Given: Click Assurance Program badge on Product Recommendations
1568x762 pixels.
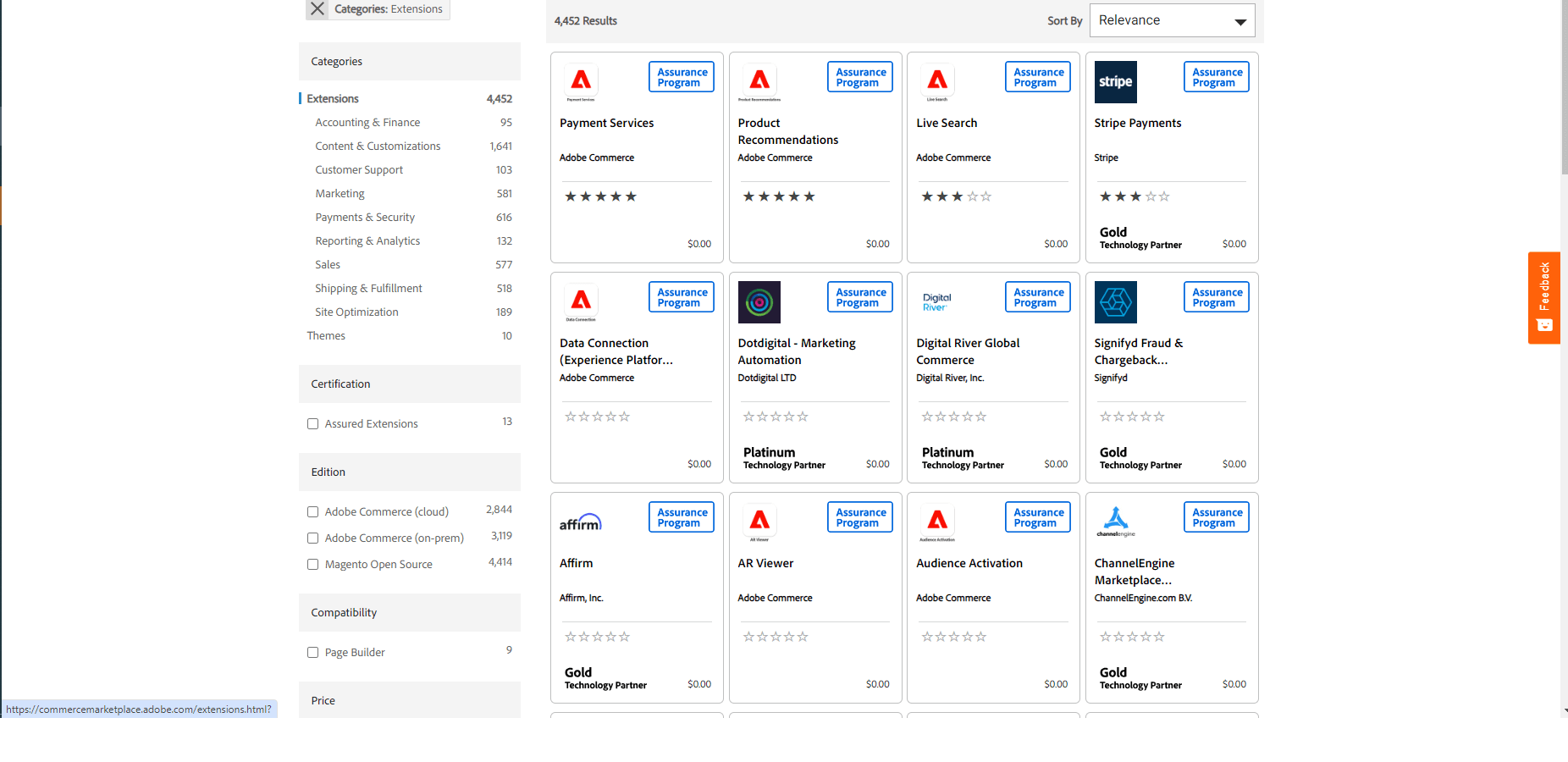Looking at the screenshot, I should [x=860, y=77].
